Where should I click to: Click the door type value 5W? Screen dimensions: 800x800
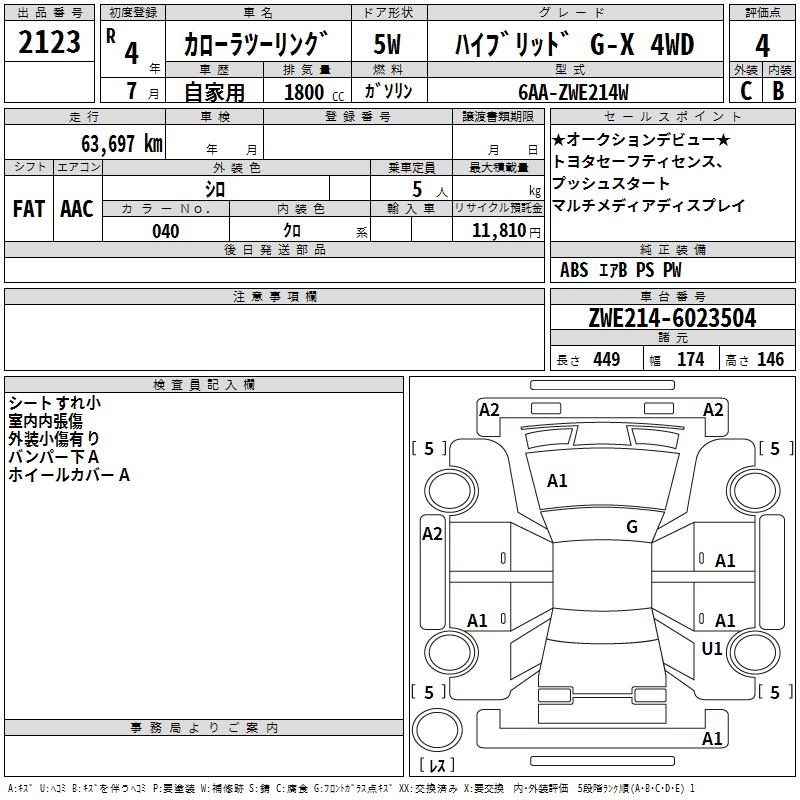coord(387,44)
